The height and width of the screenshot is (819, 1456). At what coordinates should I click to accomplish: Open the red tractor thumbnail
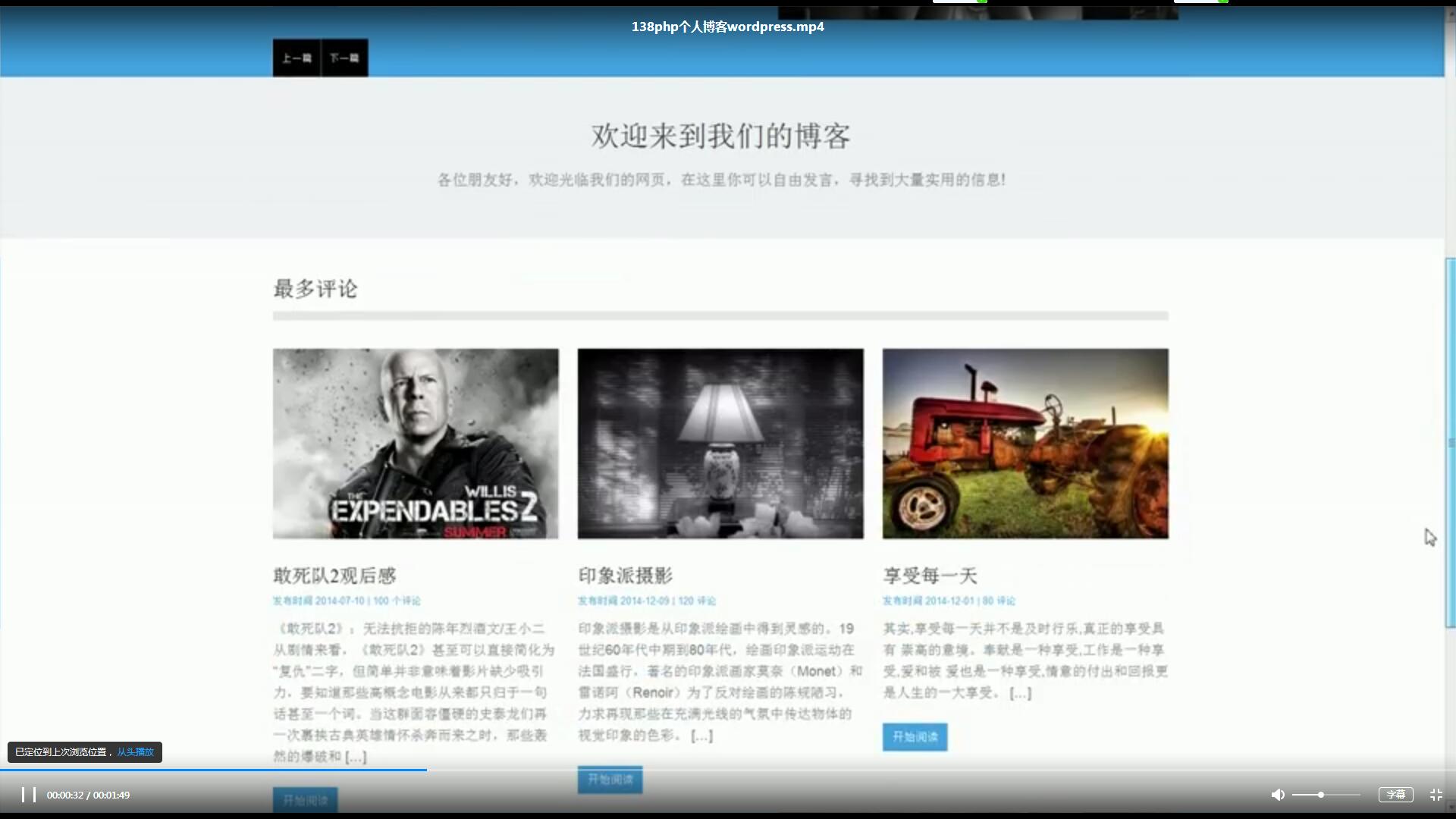(x=1025, y=444)
